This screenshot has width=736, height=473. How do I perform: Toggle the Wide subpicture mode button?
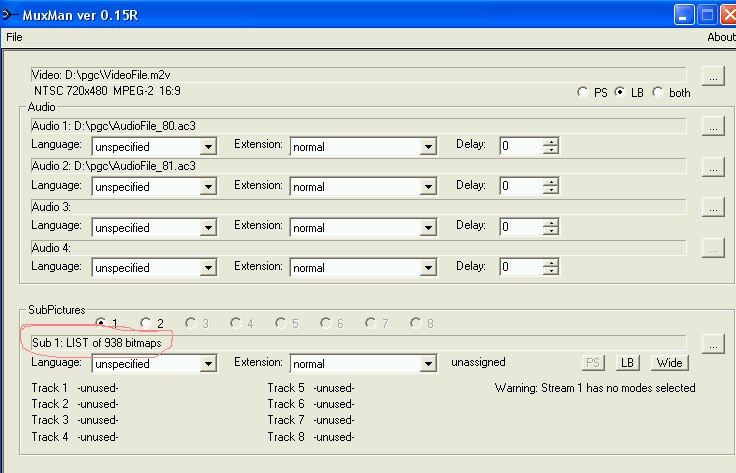669,363
